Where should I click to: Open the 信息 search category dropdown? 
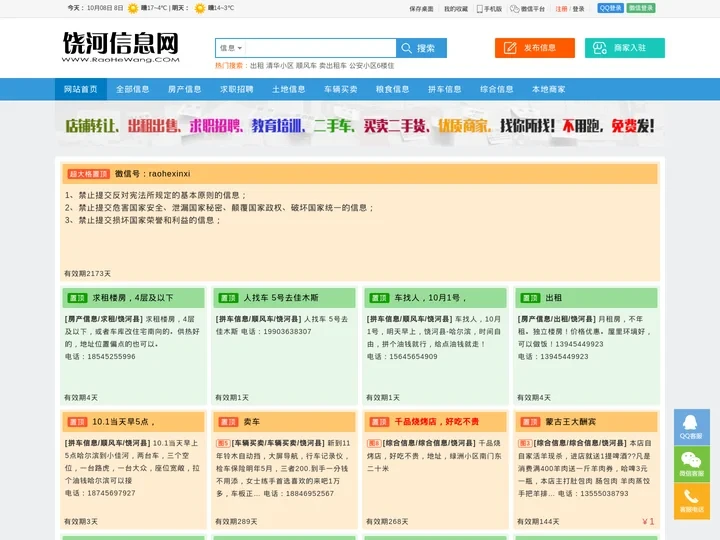[231, 48]
